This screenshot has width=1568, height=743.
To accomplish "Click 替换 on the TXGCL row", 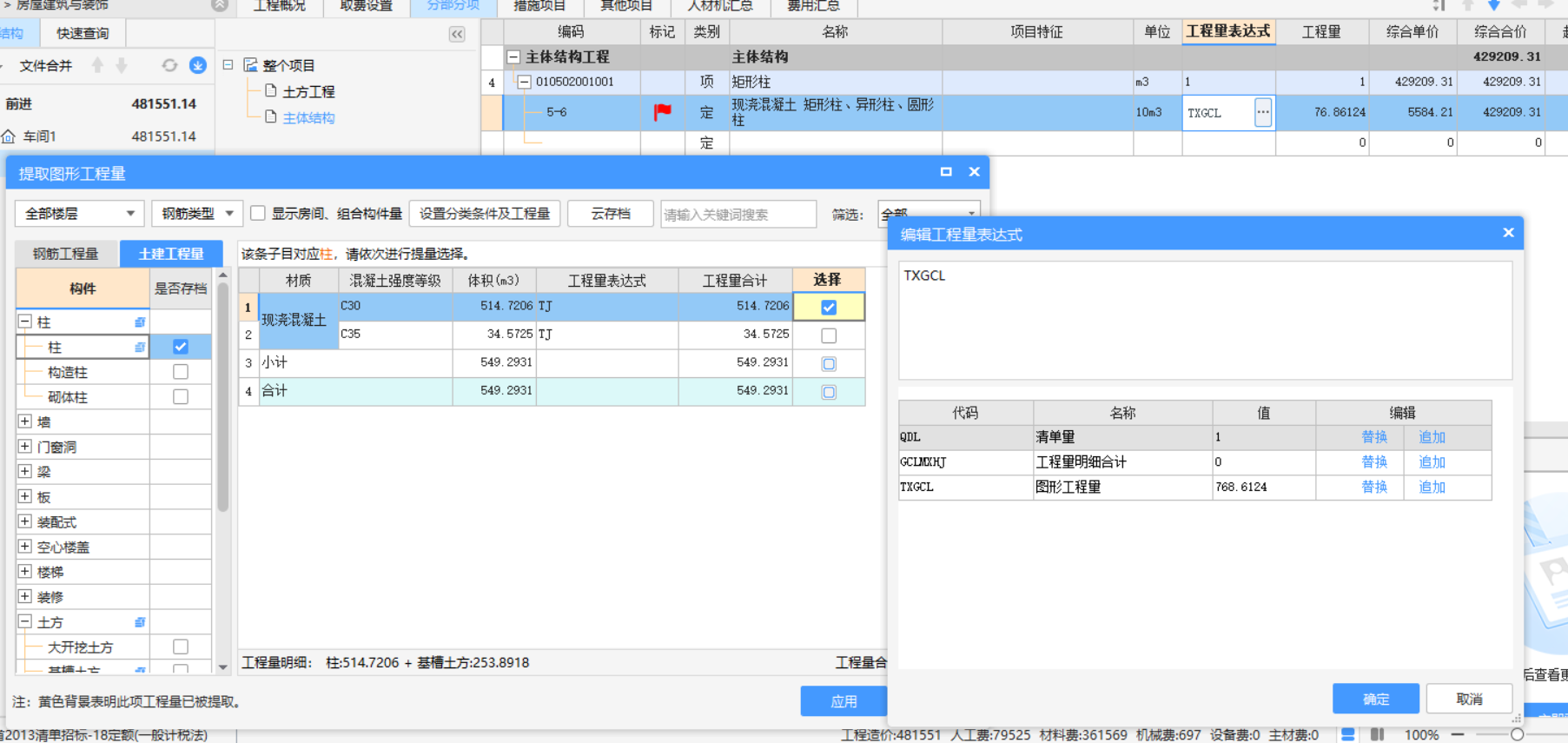I will [1374, 487].
